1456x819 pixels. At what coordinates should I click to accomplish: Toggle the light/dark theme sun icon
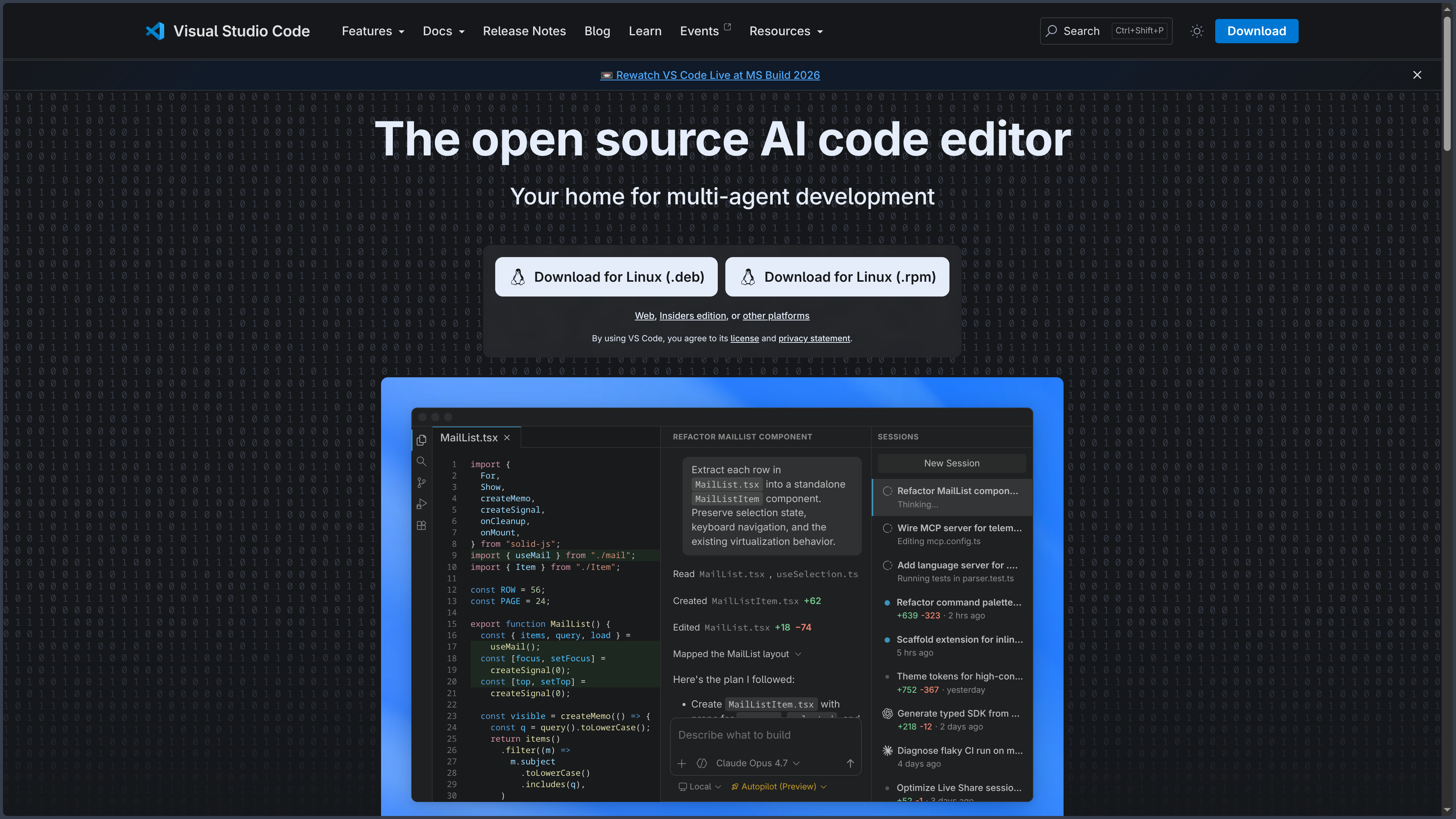point(1197,31)
